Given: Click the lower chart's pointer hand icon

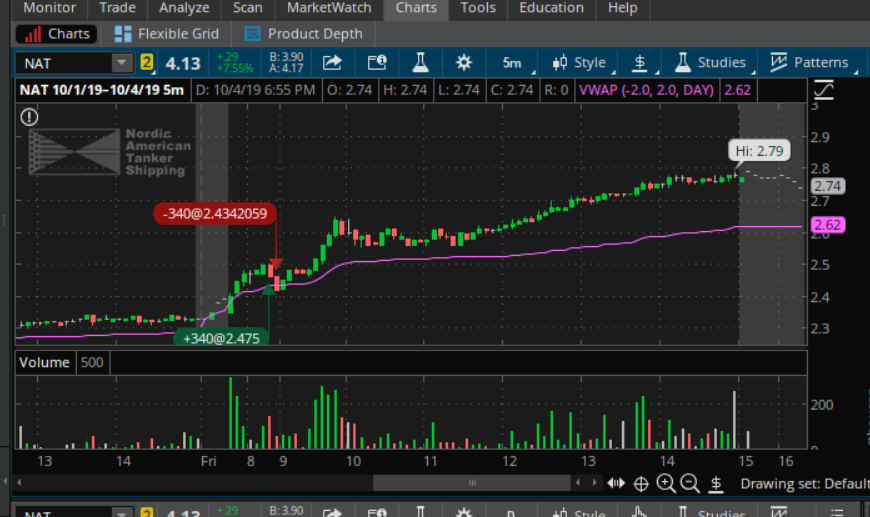Looking at the screenshot, I should [x=639, y=513].
